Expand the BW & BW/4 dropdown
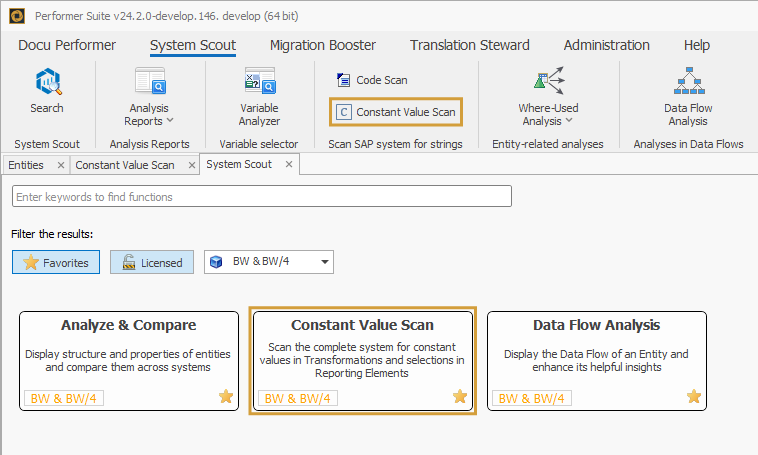Viewport: 758px width, 455px height. (x=324, y=263)
